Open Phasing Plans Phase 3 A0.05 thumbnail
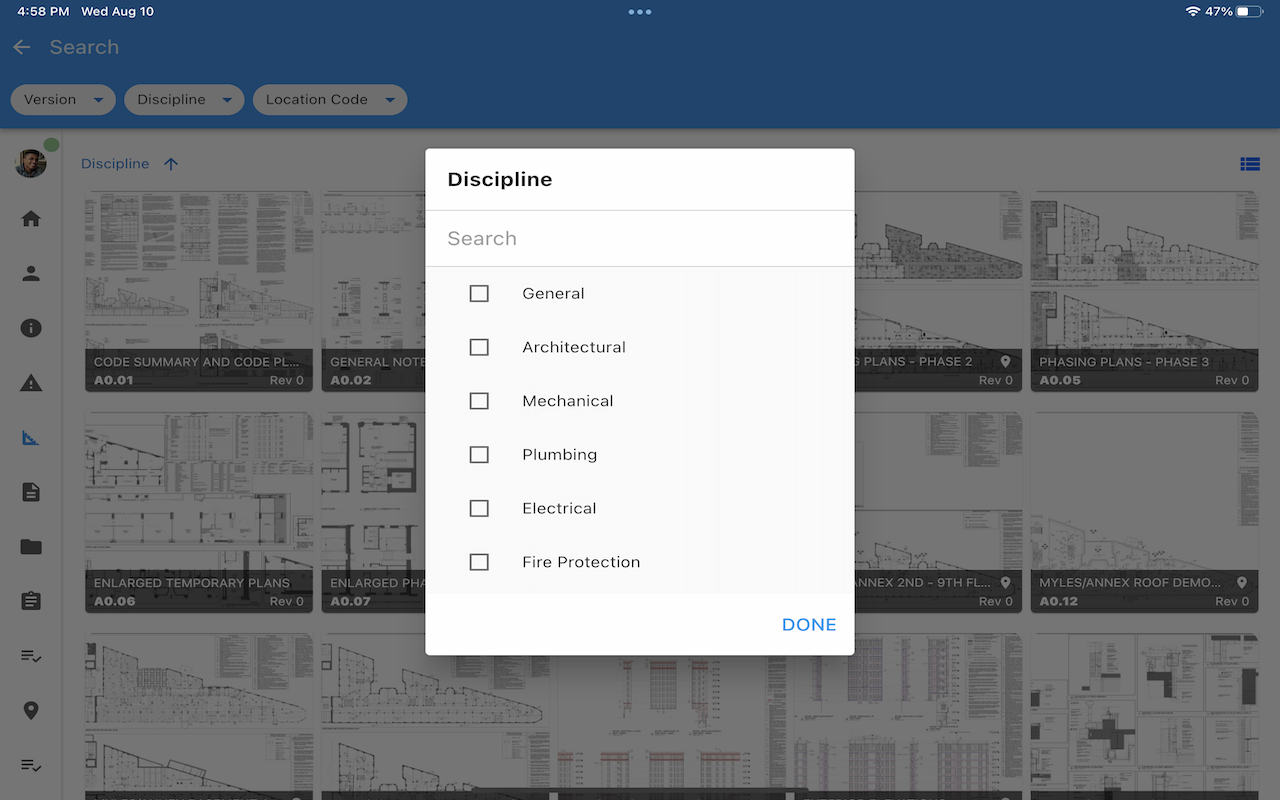Image resolution: width=1280 pixels, height=800 pixels. 1144,291
